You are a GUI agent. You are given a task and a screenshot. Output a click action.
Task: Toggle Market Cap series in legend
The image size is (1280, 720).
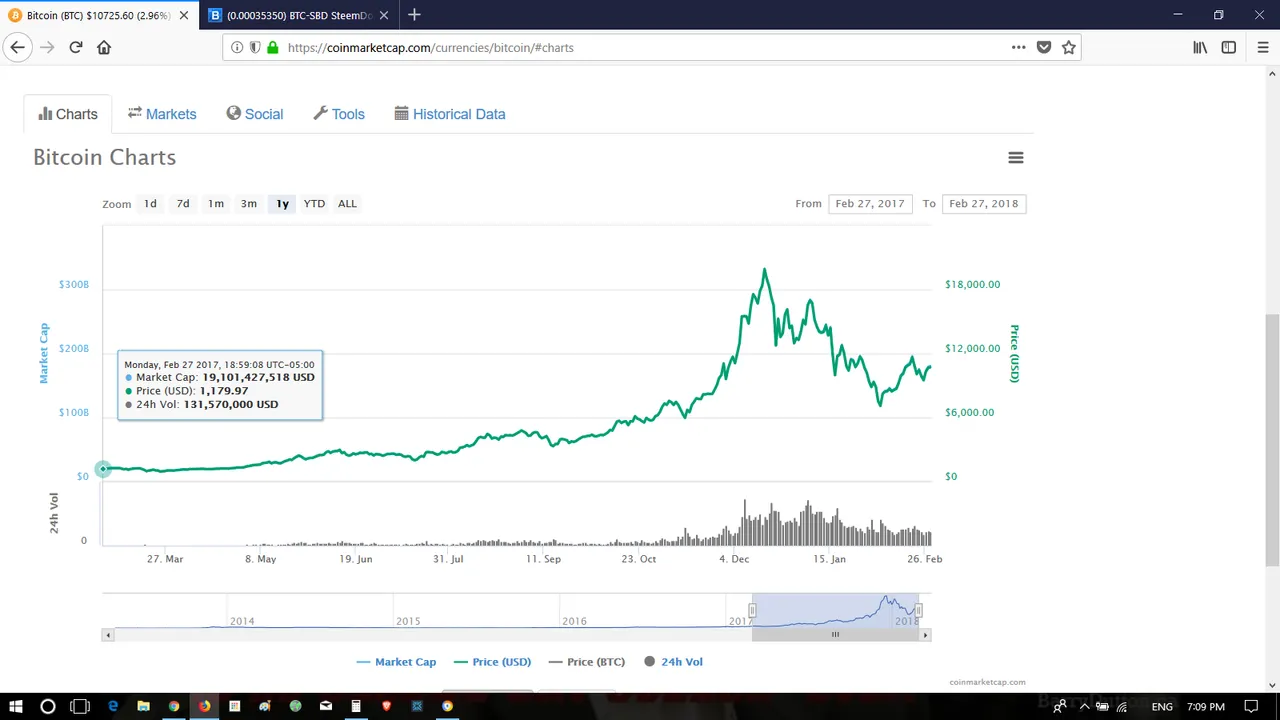[397, 662]
